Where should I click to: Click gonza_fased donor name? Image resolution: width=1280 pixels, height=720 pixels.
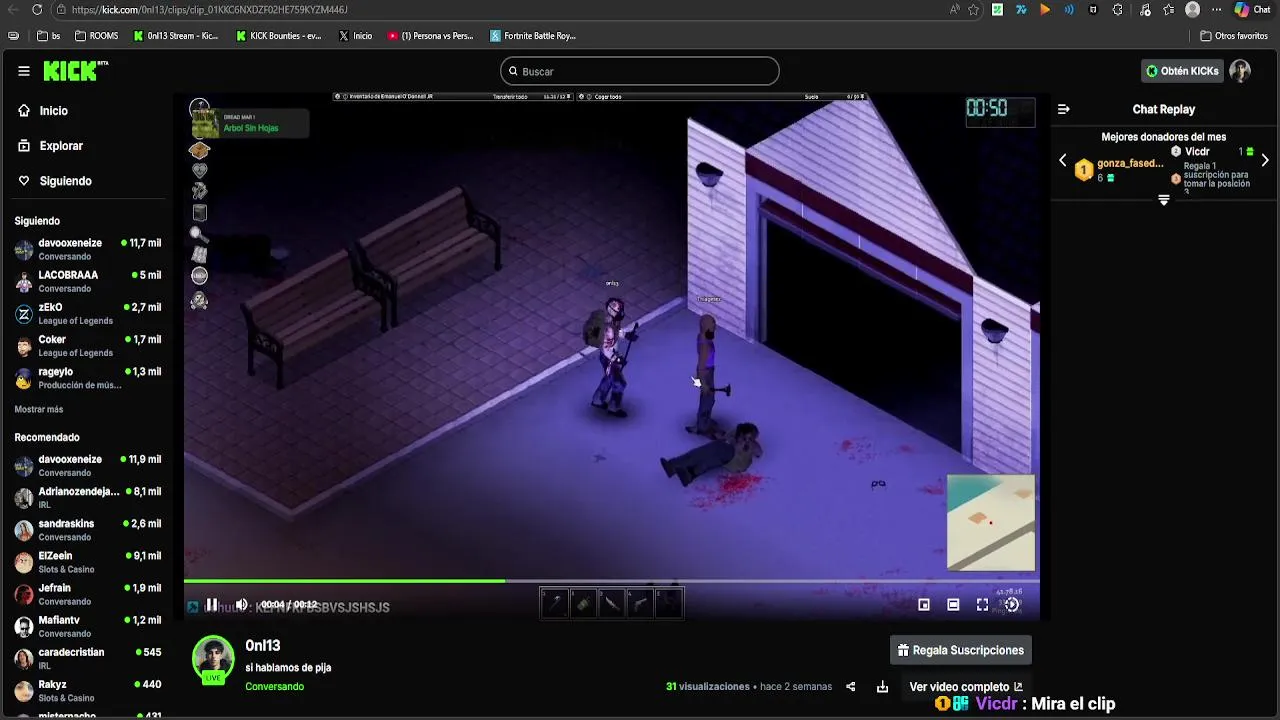[x=1130, y=163]
